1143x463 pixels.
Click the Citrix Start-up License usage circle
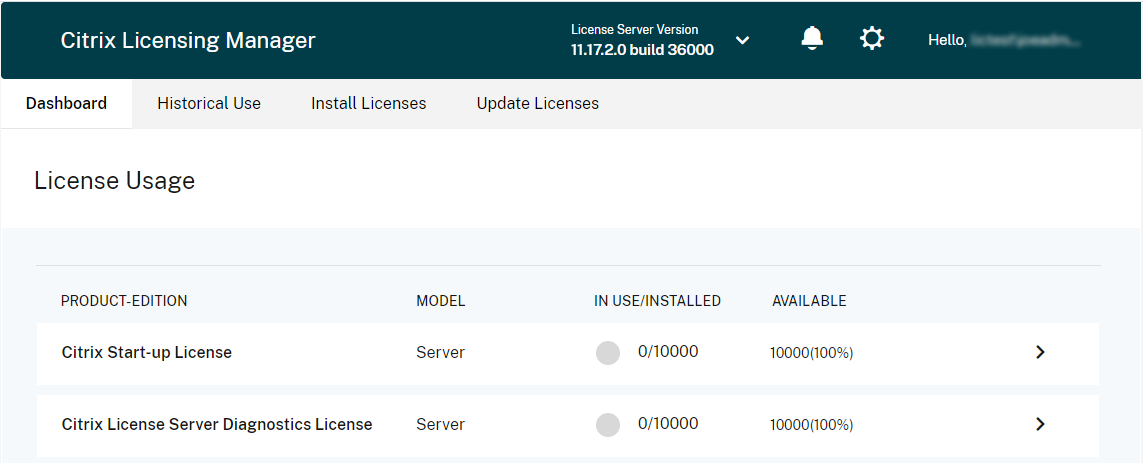click(x=608, y=353)
